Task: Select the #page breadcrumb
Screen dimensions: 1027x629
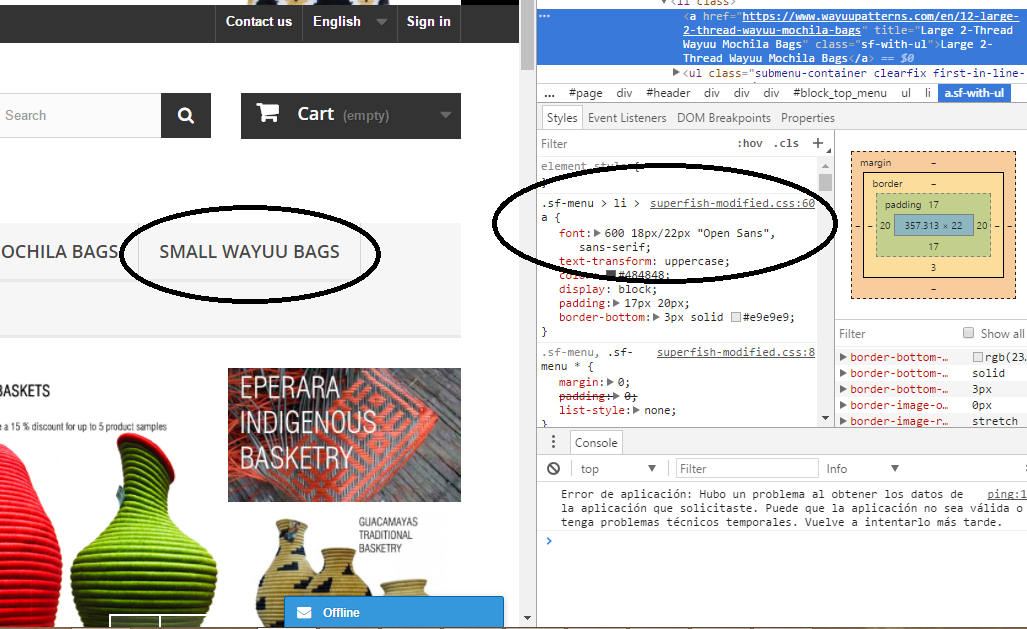Action: (x=586, y=93)
